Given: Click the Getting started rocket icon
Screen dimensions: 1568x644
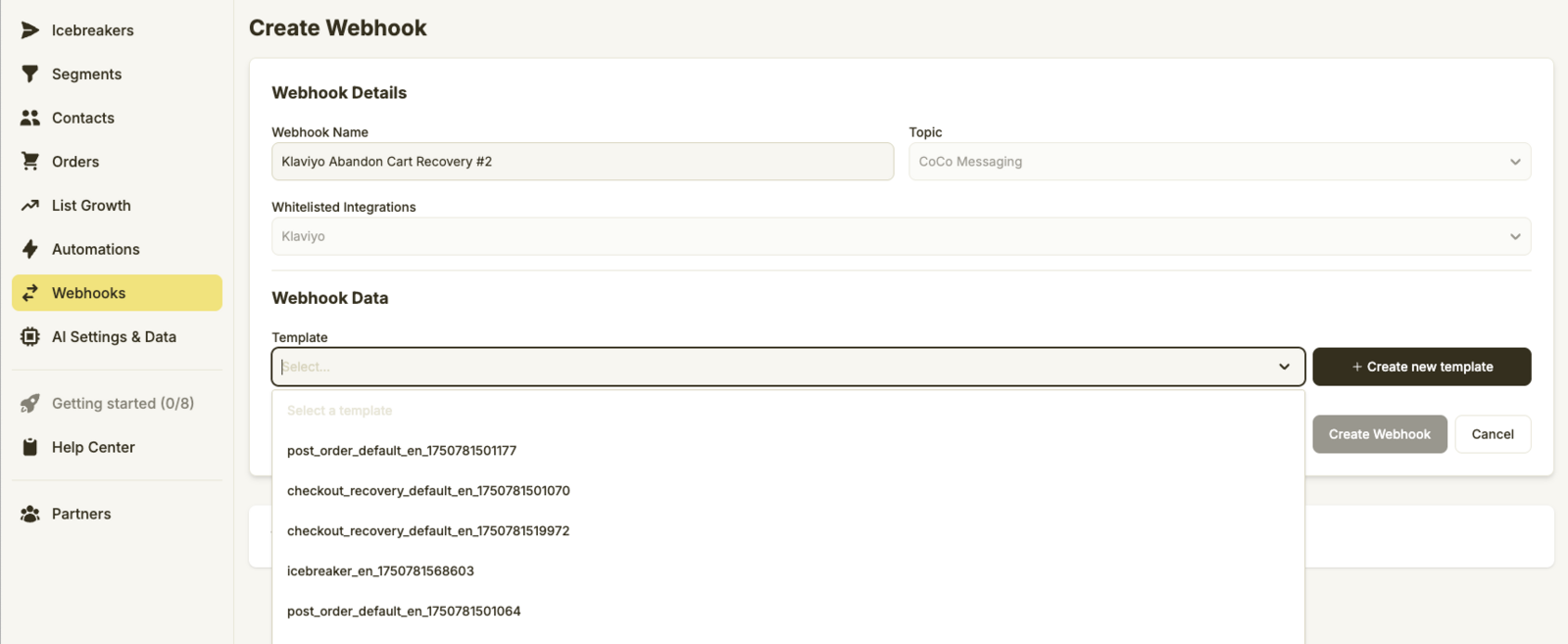Looking at the screenshot, I should point(30,404).
